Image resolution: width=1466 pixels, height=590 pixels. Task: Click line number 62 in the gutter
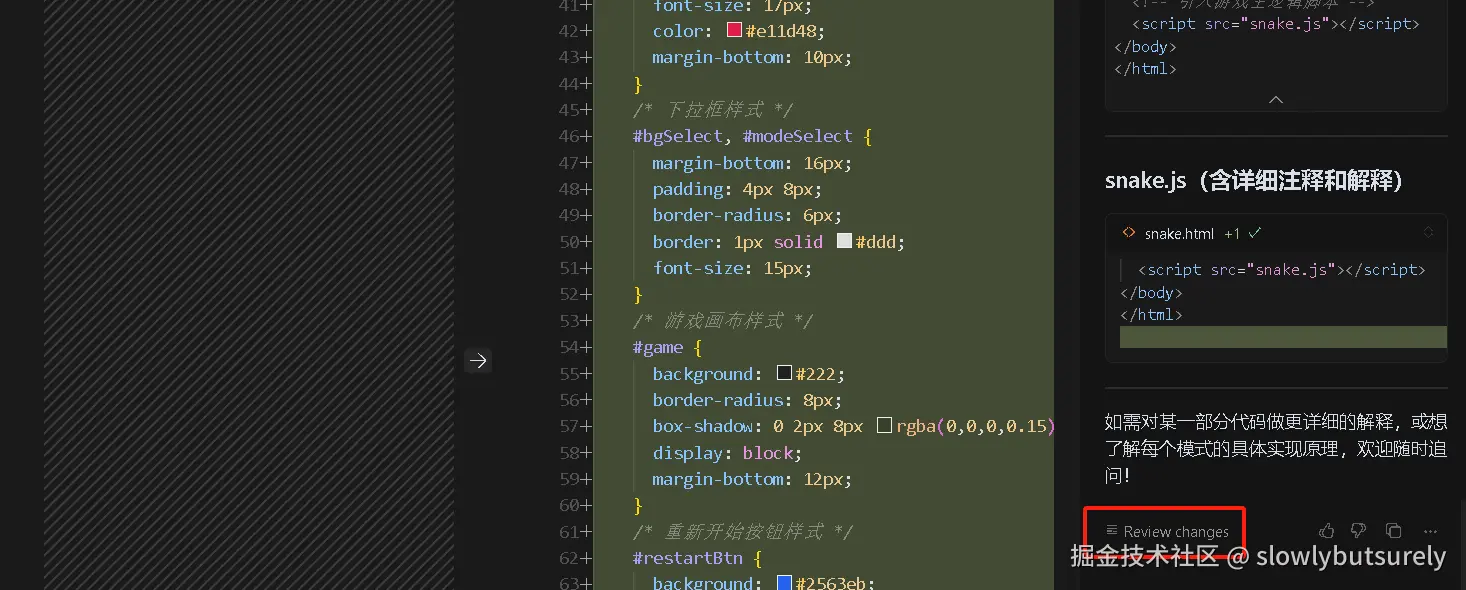569,558
